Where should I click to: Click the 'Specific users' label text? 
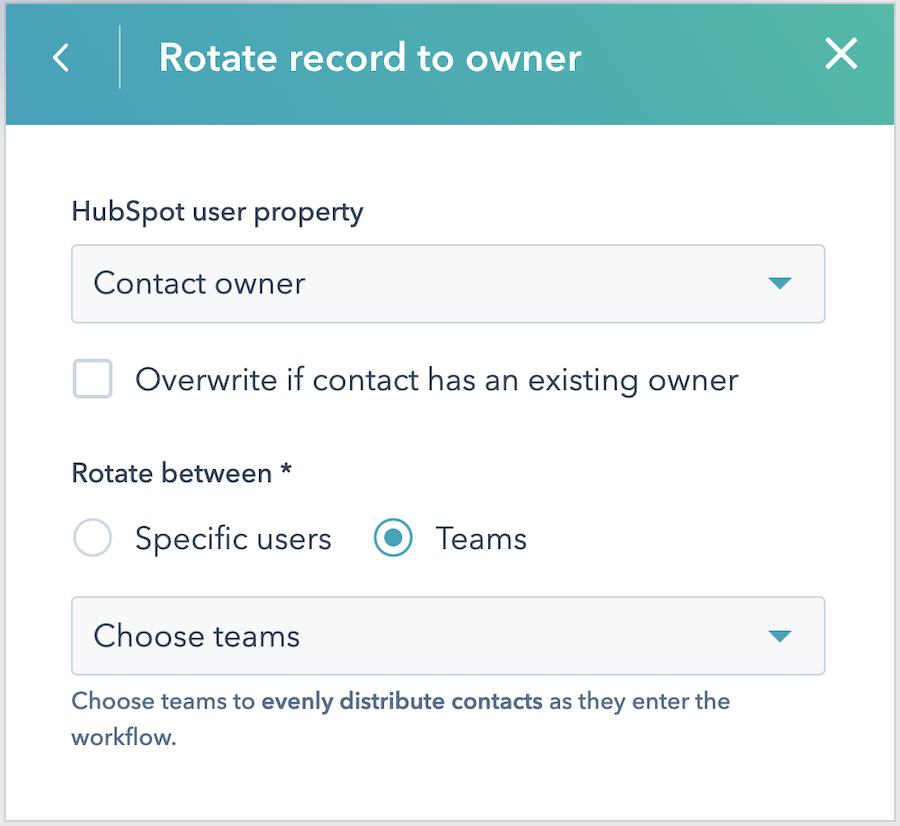(233, 539)
